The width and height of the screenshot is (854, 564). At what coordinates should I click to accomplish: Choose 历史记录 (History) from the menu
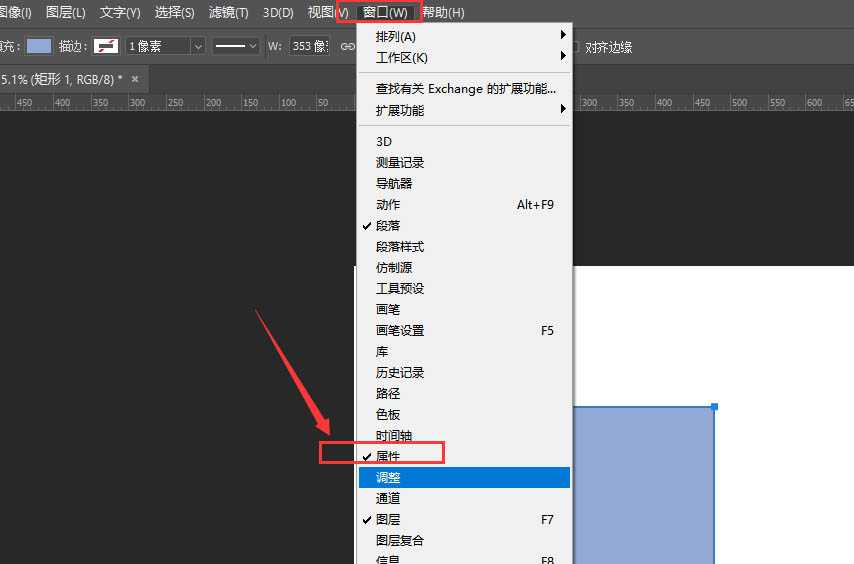tap(400, 373)
